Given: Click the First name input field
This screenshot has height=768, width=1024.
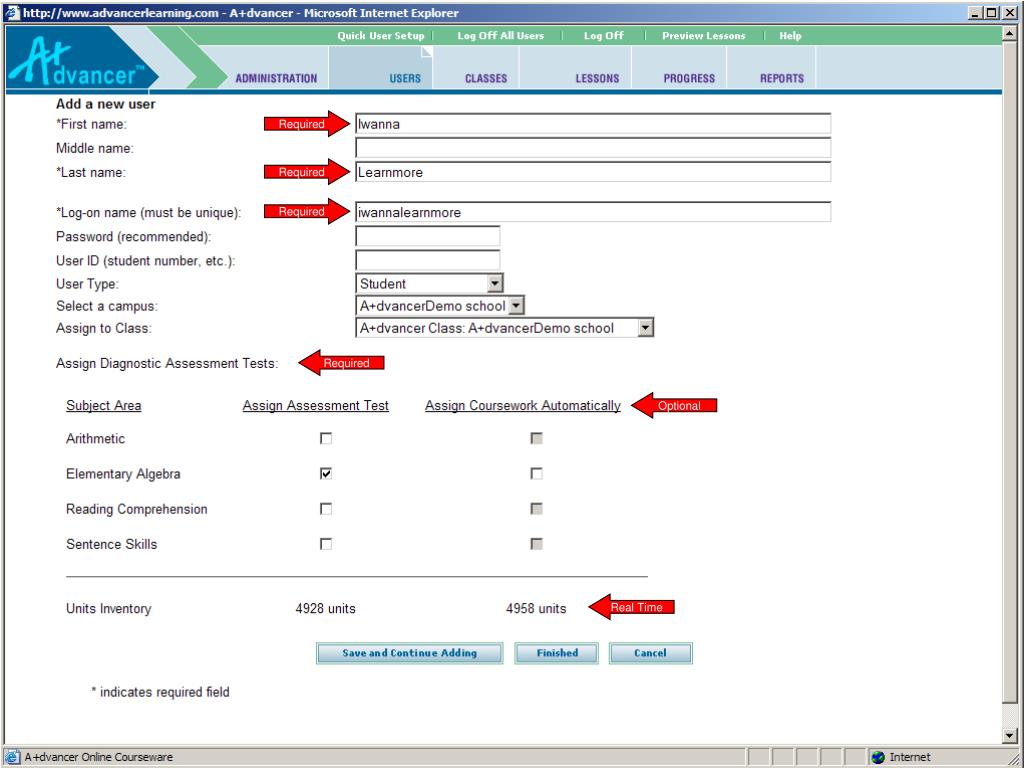Looking at the screenshot, I should [593, 124].
